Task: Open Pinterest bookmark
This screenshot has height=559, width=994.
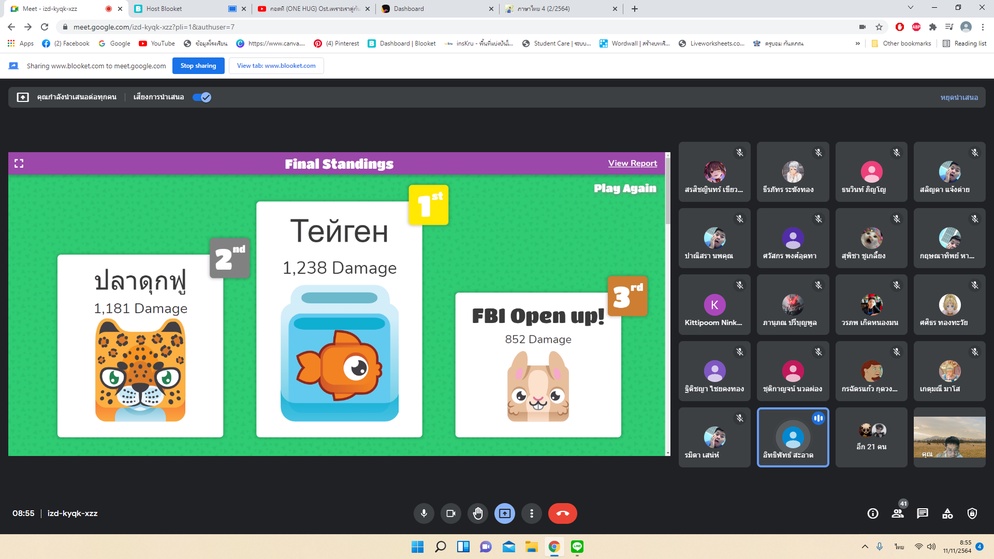Action: pos(337,43)
